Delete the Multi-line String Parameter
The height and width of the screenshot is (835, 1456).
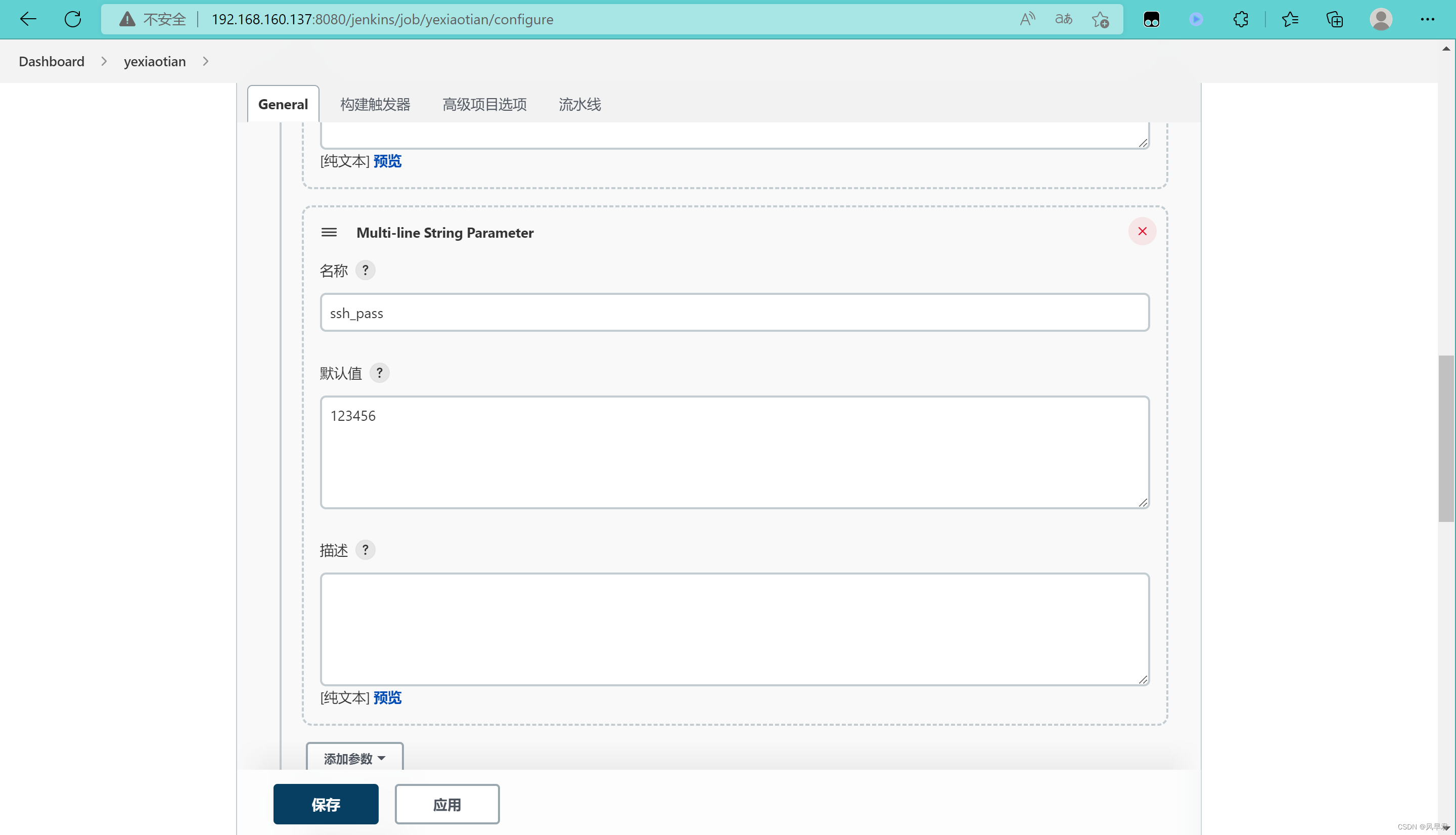pos(1142,231)
